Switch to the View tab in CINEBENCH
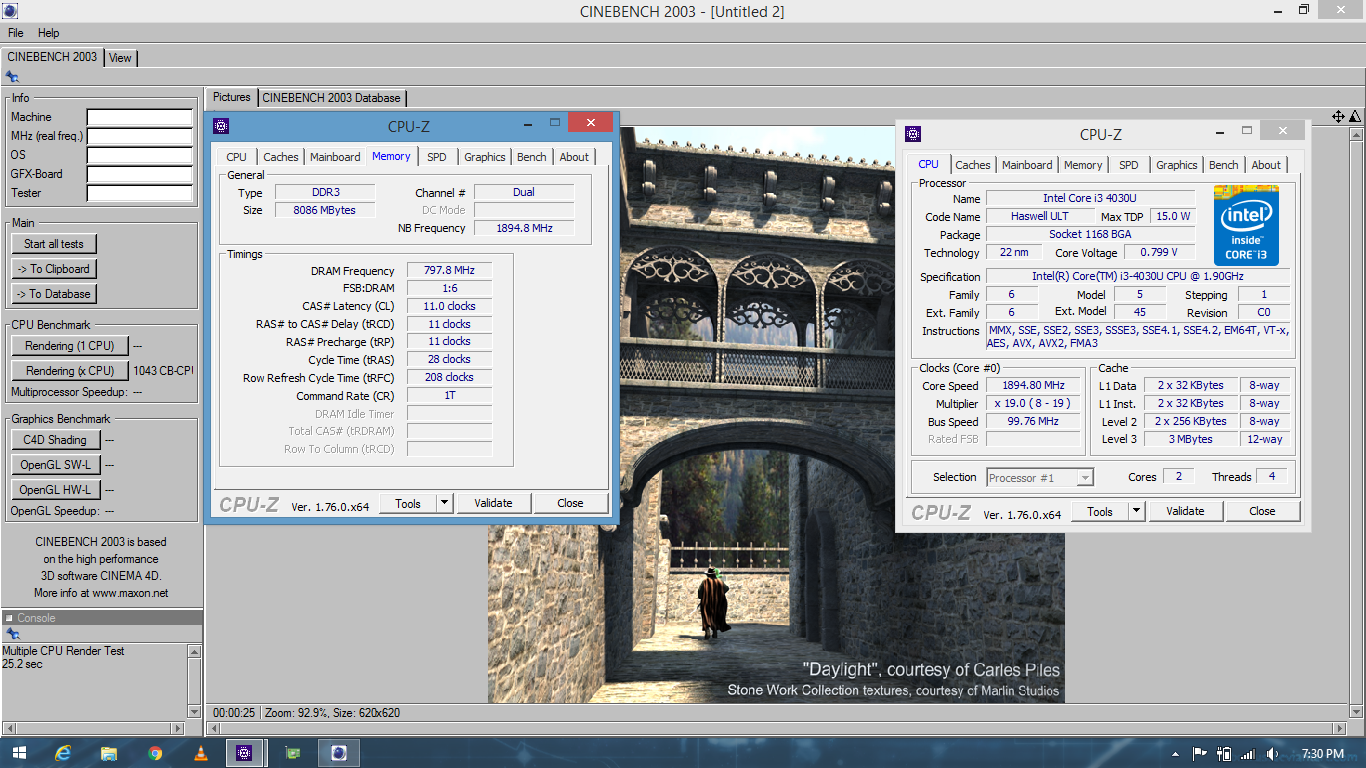 coord(120,57)
